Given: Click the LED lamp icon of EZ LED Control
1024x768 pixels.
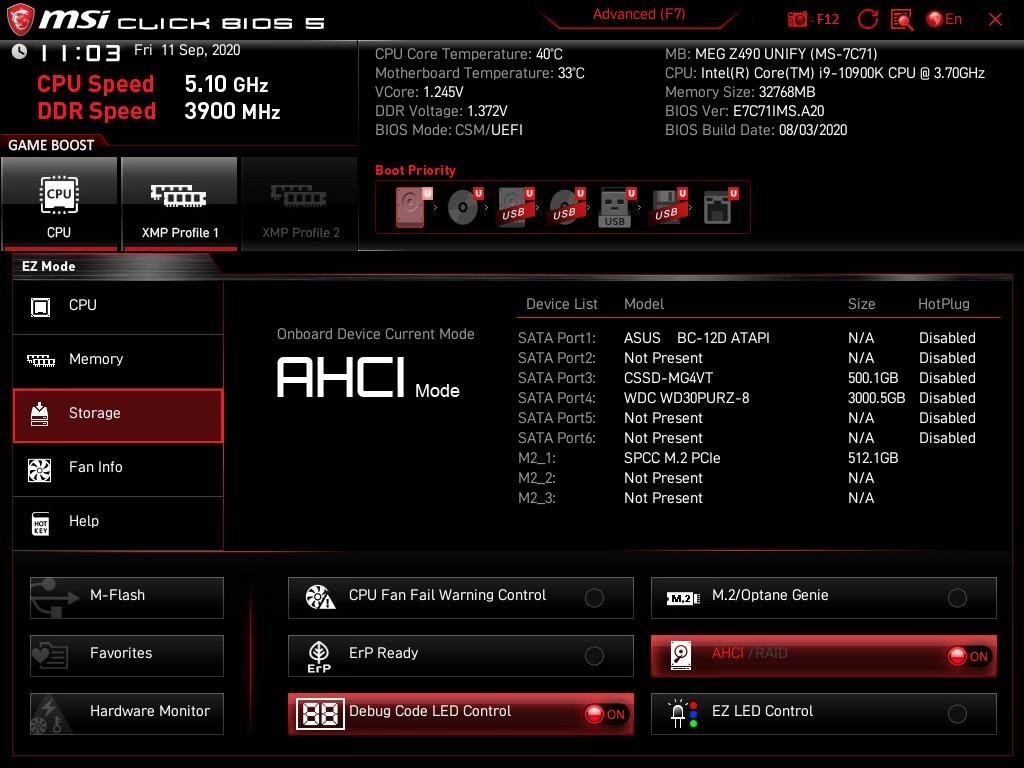Looking at the screenshot, I should coord(682,714).
